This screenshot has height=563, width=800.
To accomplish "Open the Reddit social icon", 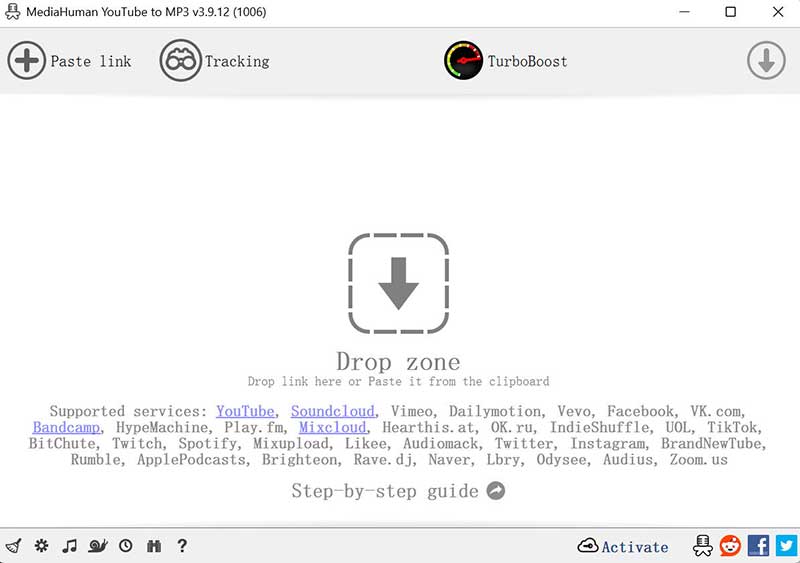I will [x=730, y=546].
